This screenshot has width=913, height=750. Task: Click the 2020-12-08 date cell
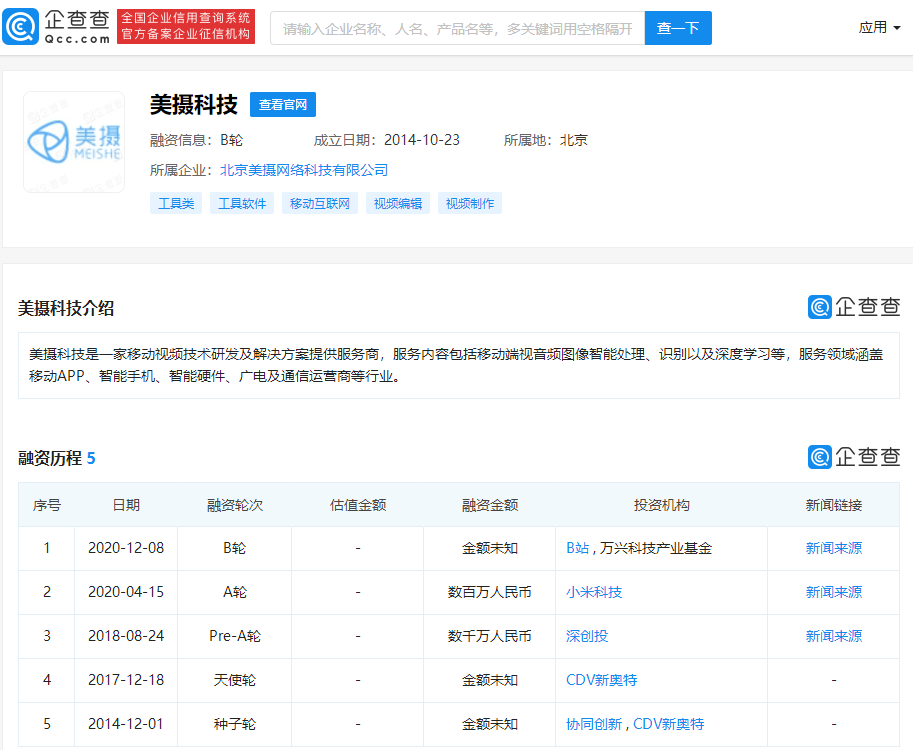(126, 548)
